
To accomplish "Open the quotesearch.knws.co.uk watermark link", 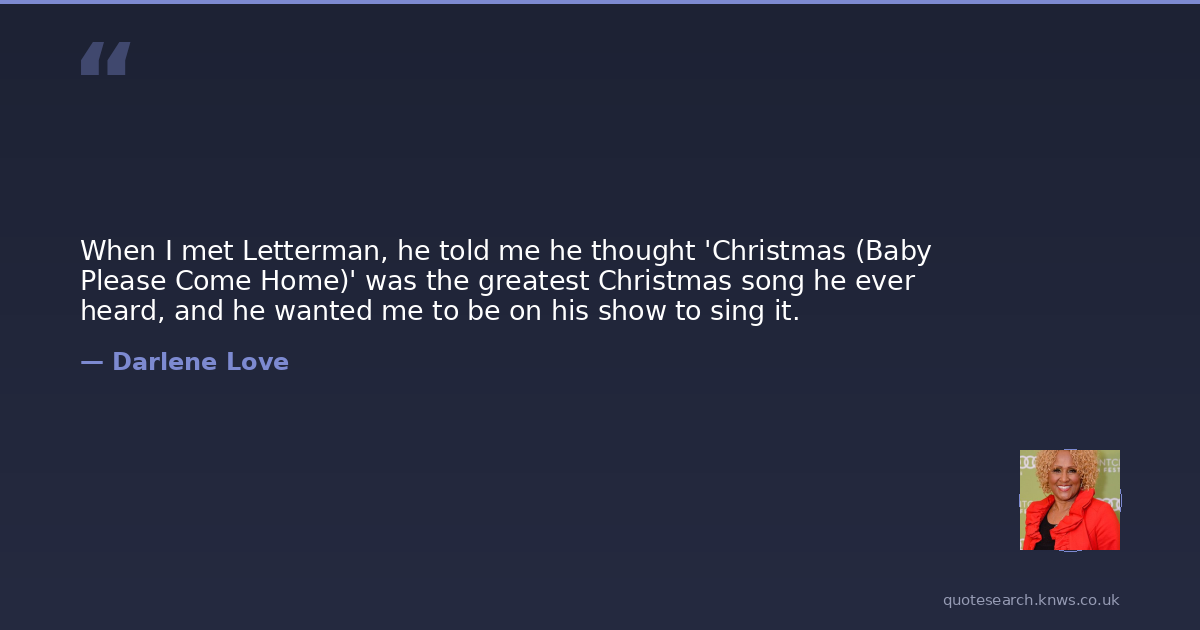I will click(x=1030, y=600).
